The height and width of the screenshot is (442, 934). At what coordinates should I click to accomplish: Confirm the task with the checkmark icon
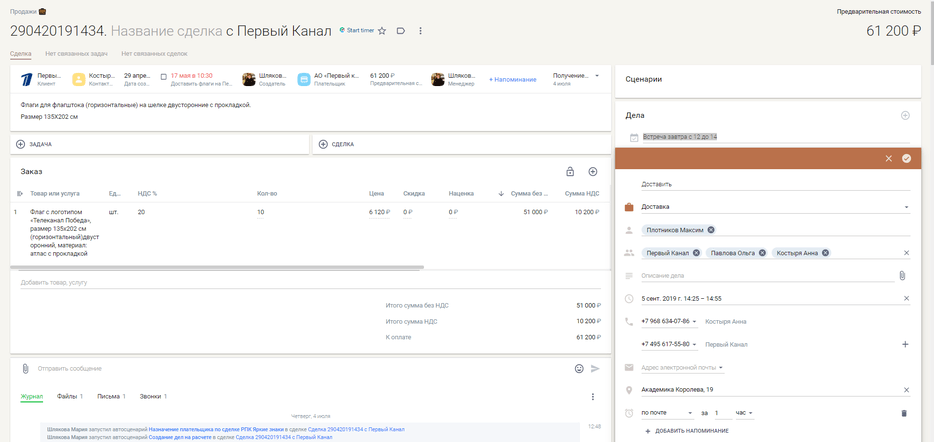(x=906, y=158)
